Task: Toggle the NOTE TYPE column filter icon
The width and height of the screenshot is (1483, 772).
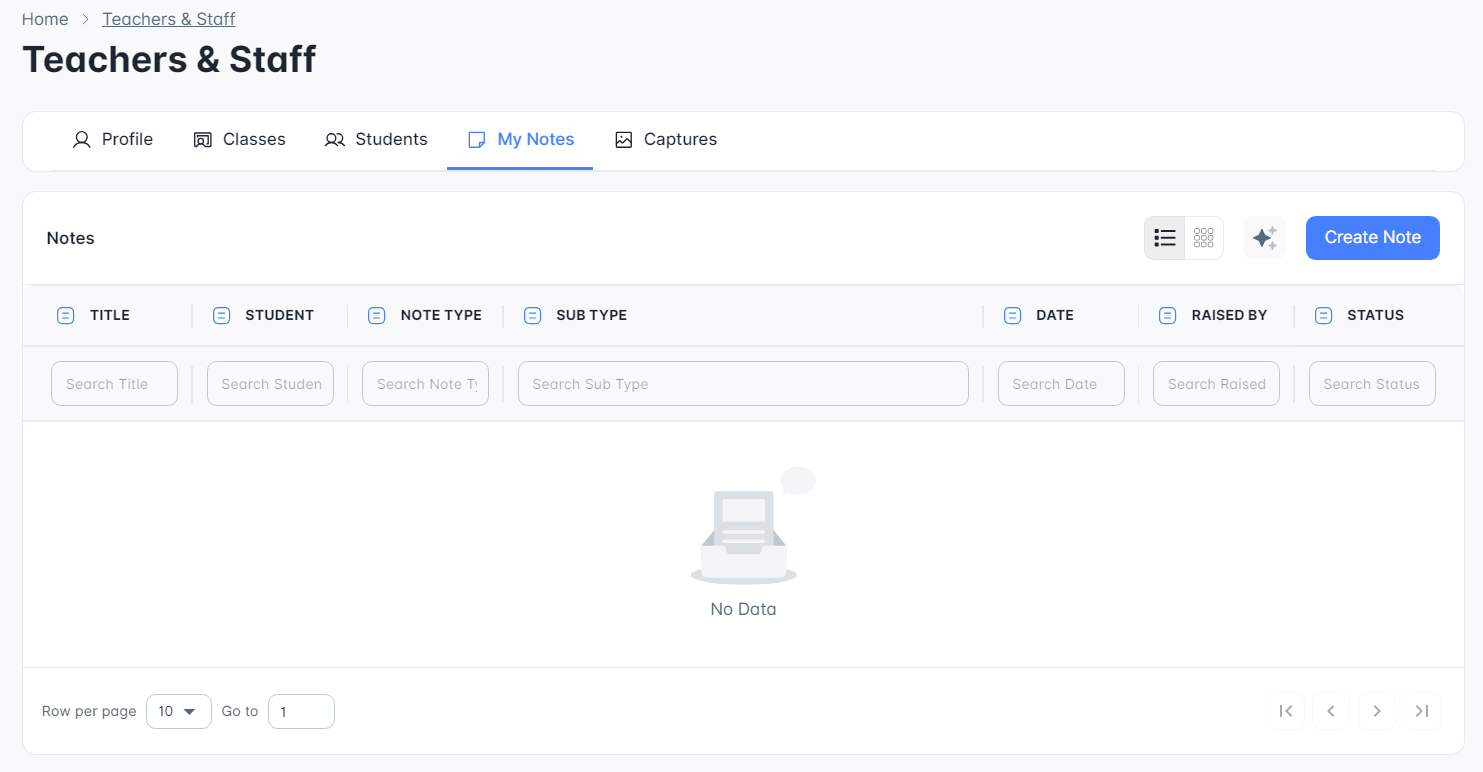Action: click(376, 315)
